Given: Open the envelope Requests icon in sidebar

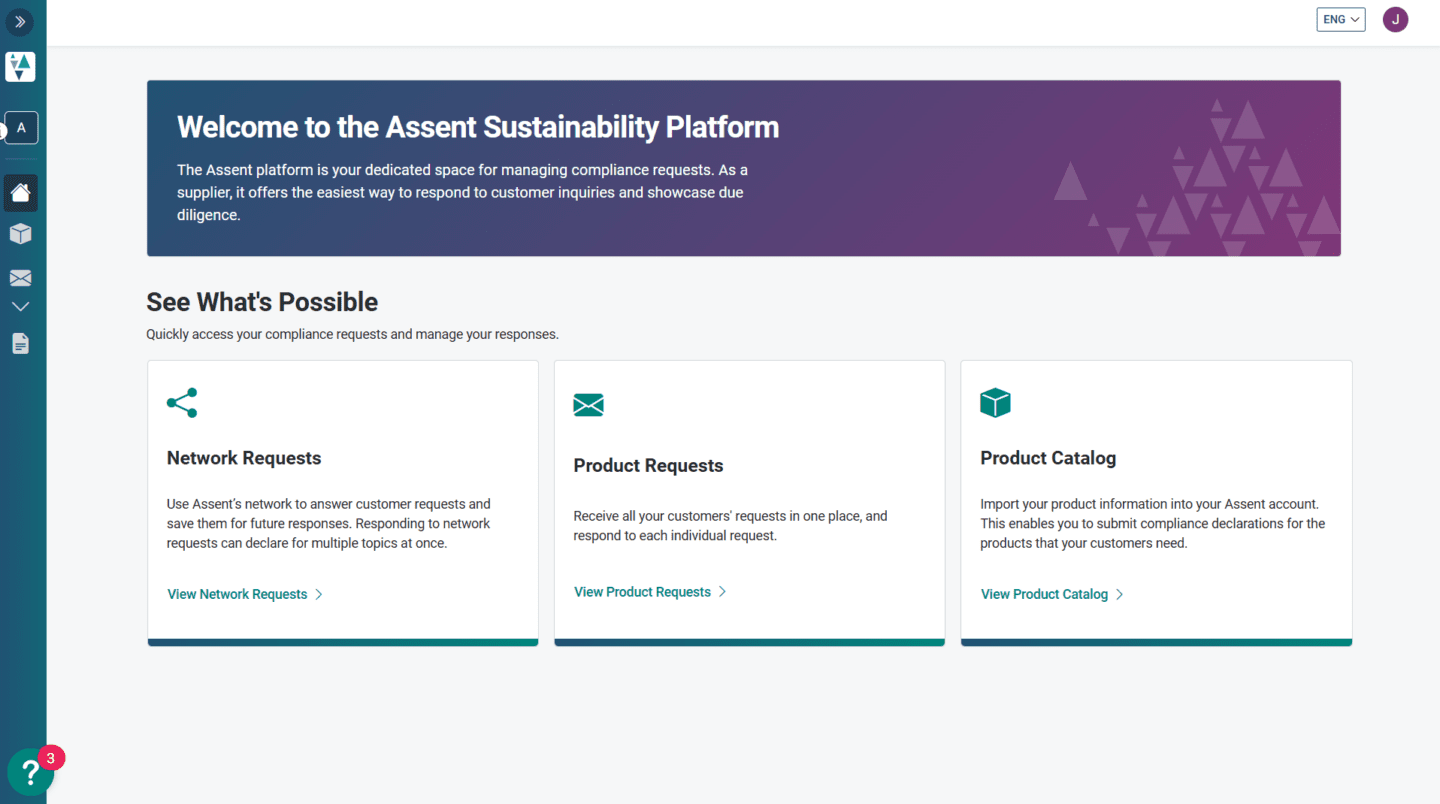Looking at the screenshot, I should [x=21, y=278].
